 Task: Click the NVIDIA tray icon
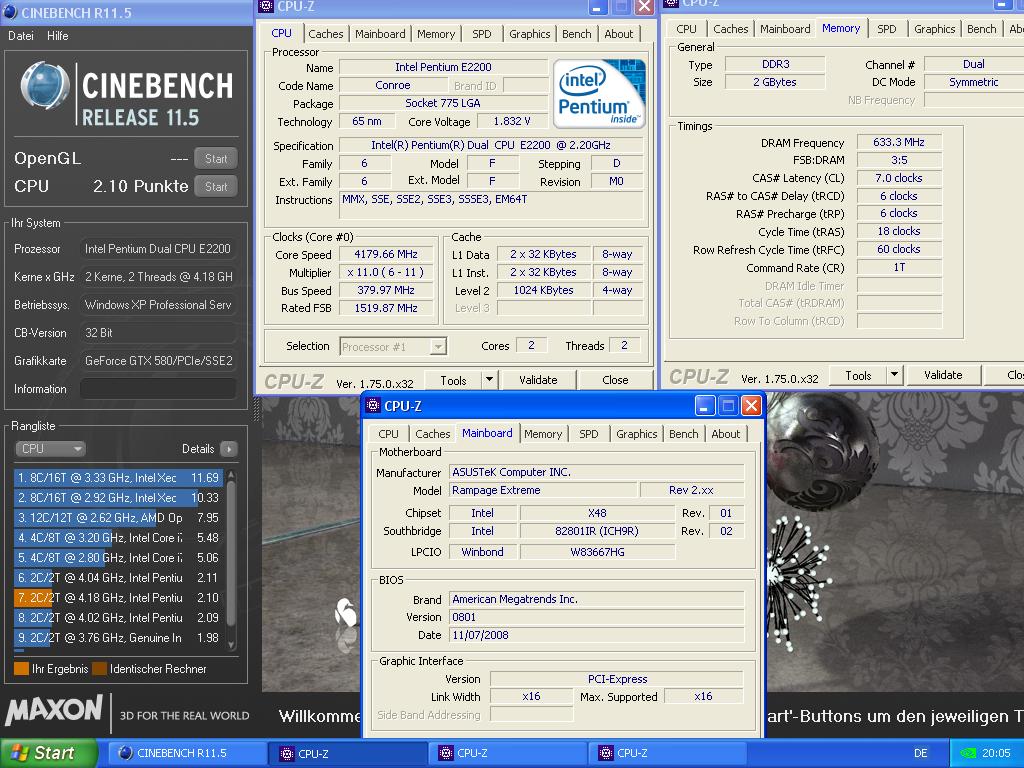tap(967, 753)
